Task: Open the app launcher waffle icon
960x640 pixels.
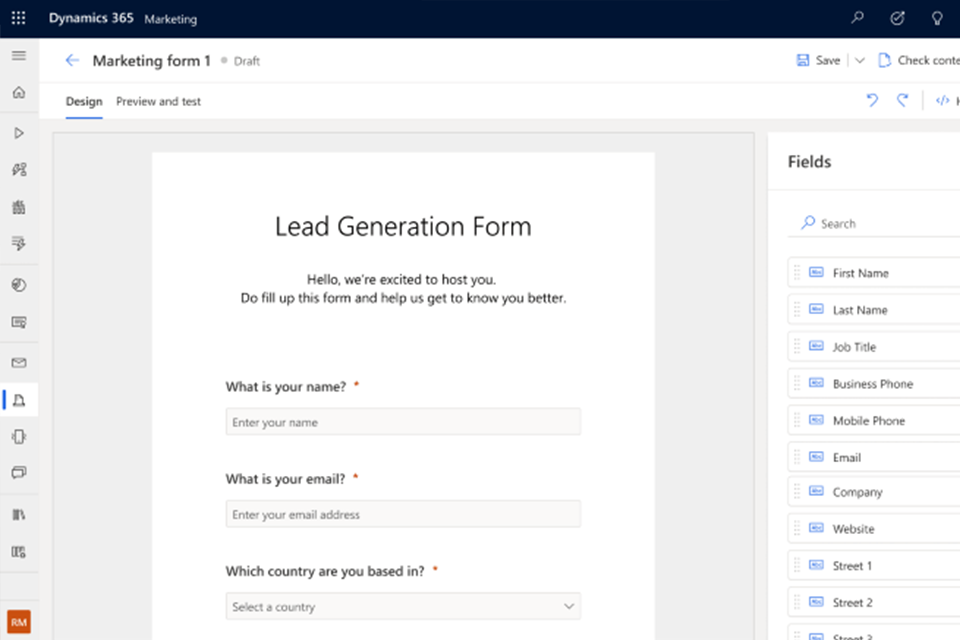Action: (18, 18)
